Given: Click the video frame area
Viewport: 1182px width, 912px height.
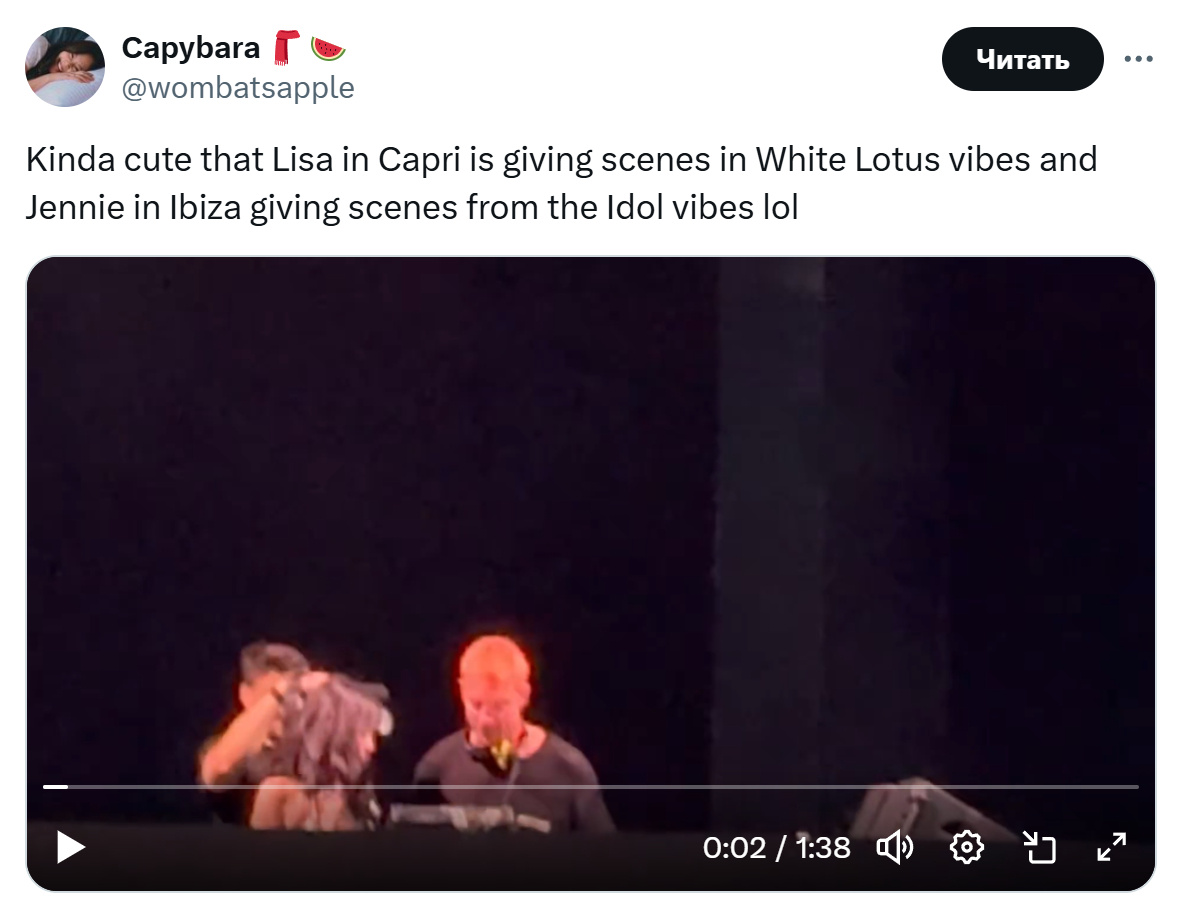Looking at the screenshot, I should 590,520.
